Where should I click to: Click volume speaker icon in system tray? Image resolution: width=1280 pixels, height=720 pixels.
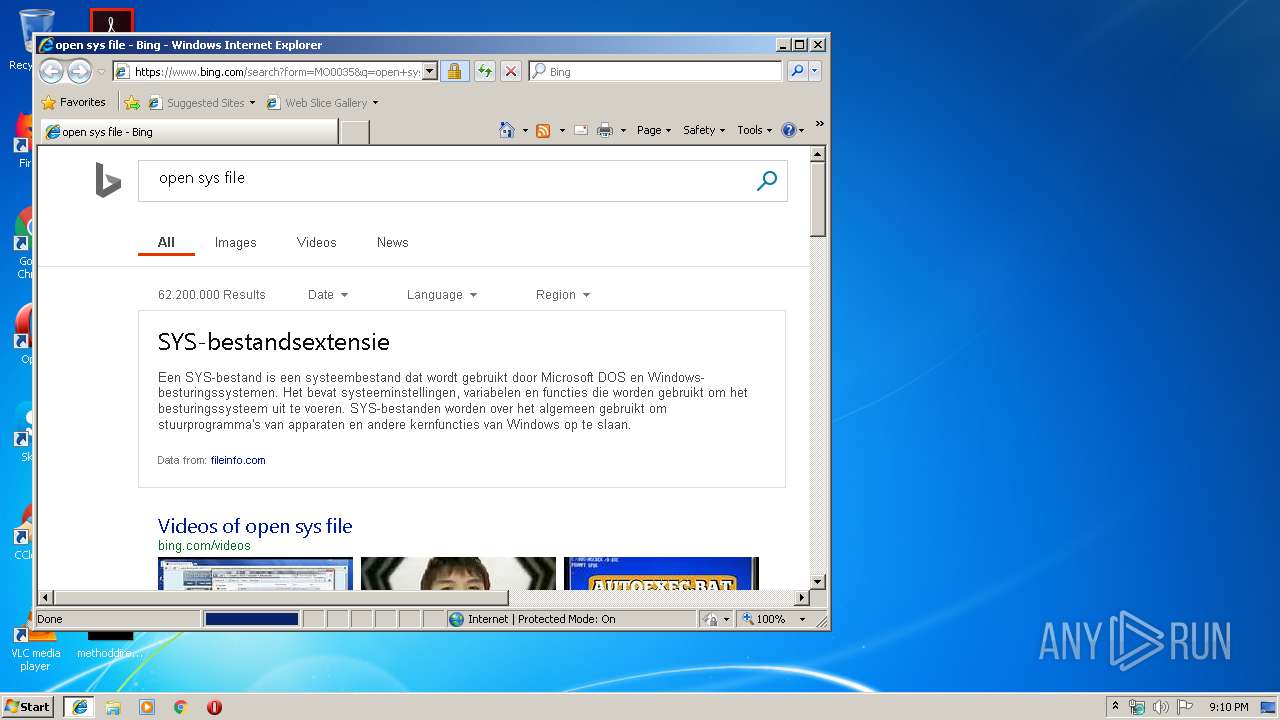tap(1161, 707)
